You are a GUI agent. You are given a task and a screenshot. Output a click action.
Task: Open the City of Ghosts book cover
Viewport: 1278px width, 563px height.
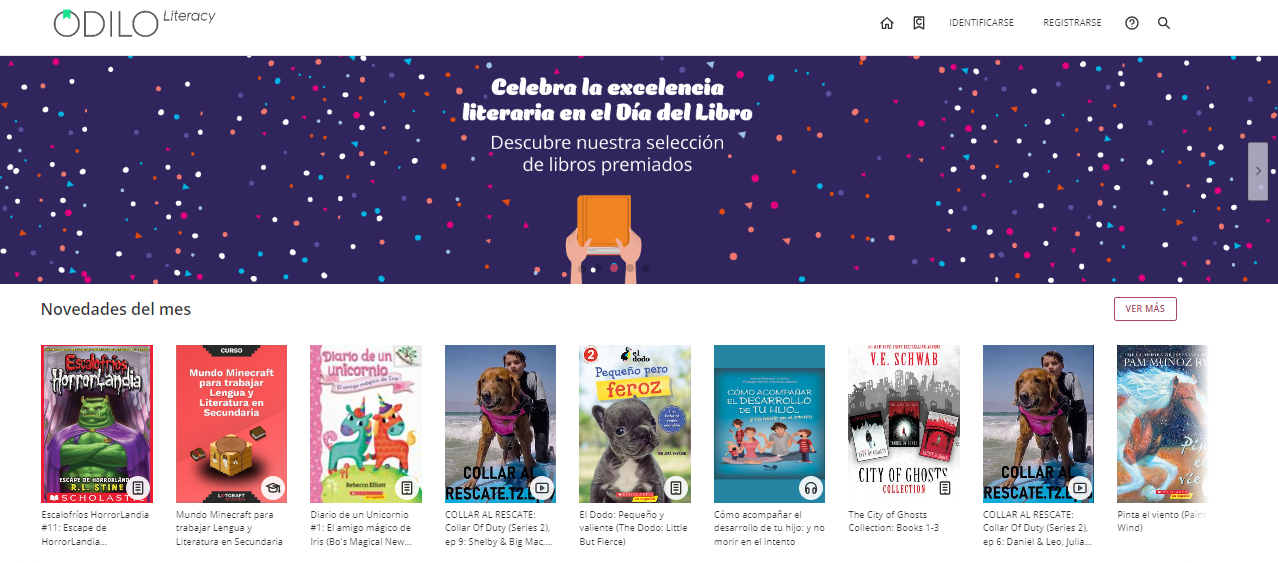pos(904,424)
